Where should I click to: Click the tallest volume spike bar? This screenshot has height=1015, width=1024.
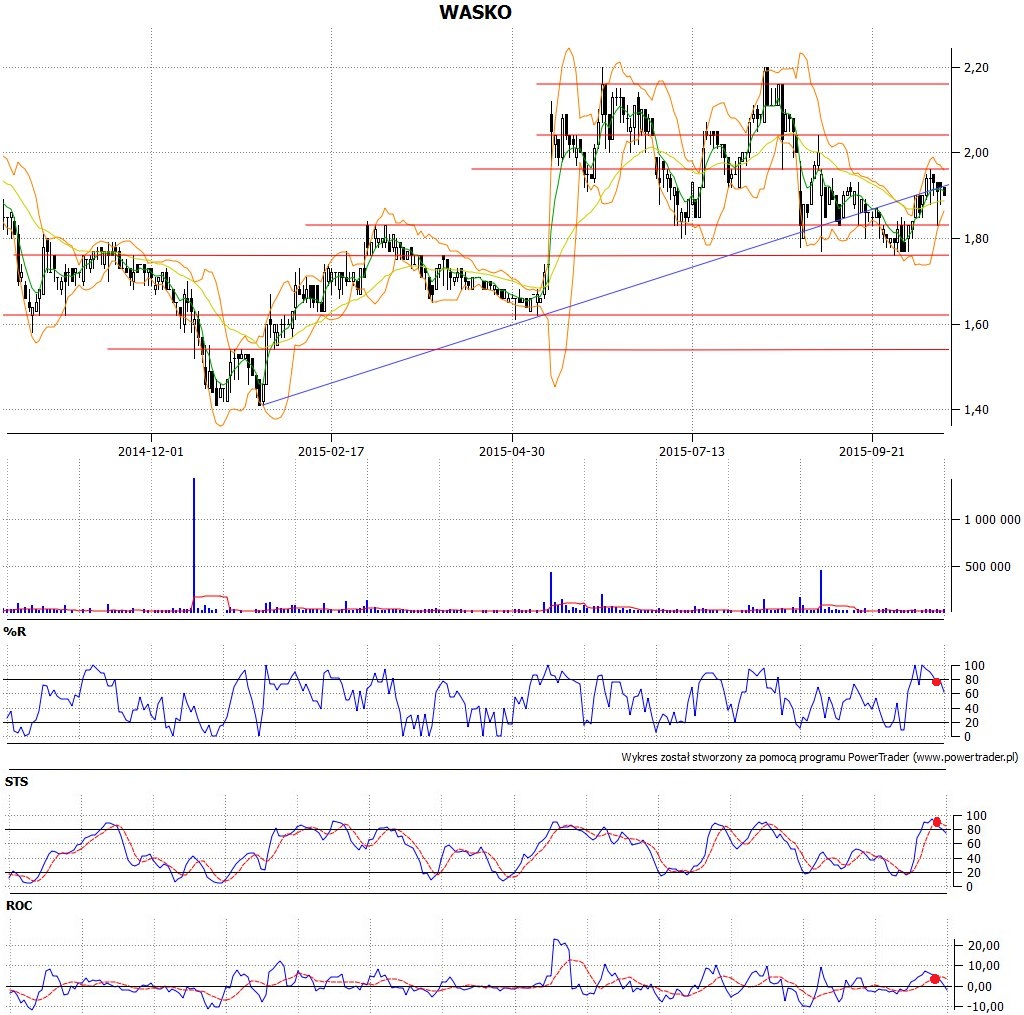193,545
